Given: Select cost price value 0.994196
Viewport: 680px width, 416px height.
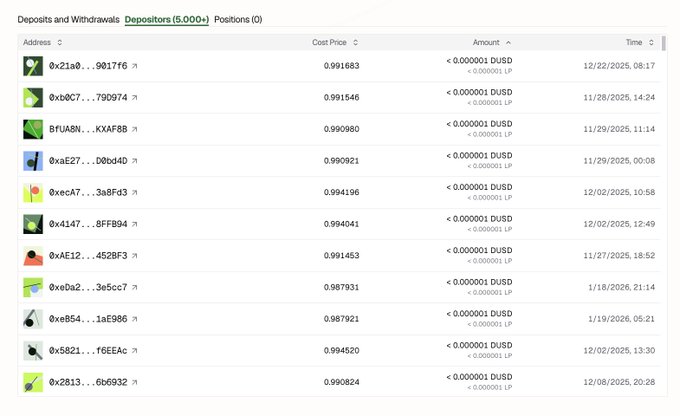Looking at the screenshot, I should pos(341,193).
